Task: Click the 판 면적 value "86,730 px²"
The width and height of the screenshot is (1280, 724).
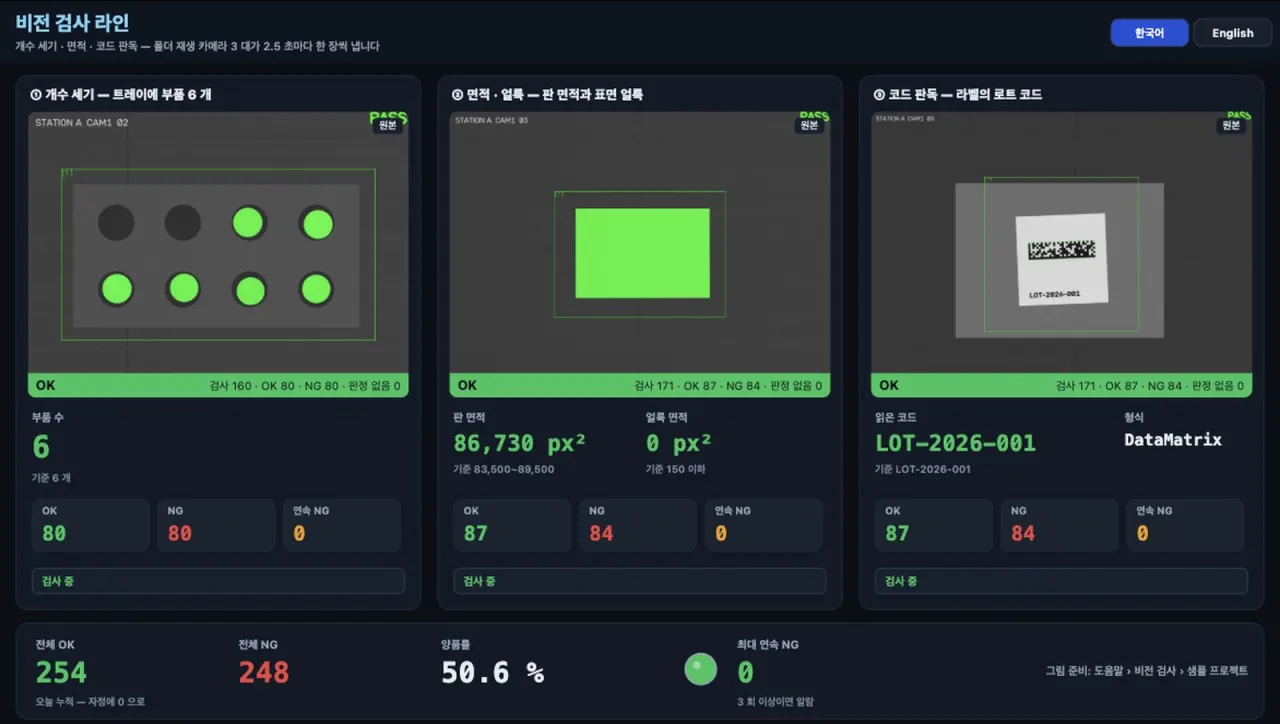Action: [x=520, y=443]
